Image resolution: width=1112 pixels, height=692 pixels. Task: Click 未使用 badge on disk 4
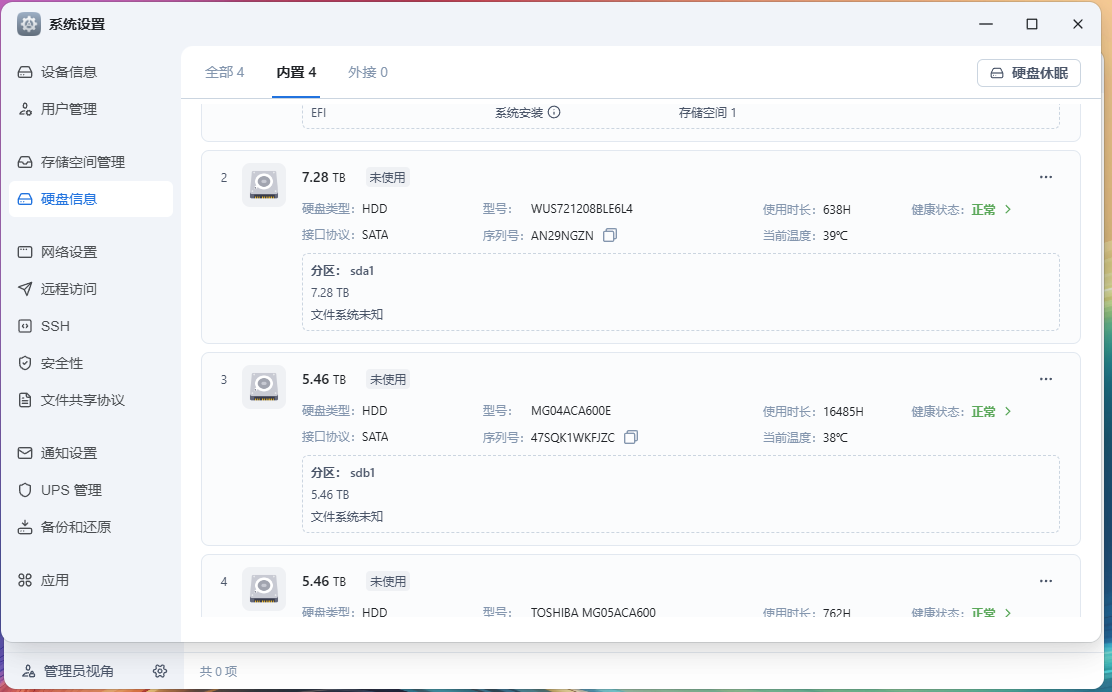point(388,581)
